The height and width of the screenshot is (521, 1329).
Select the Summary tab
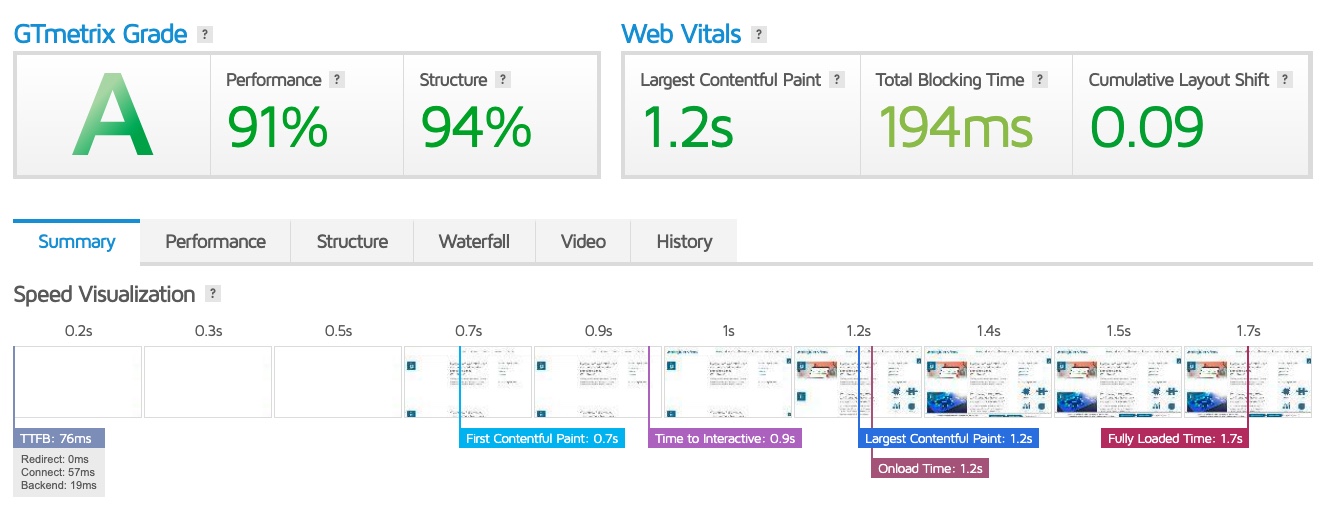coord(76,241)
